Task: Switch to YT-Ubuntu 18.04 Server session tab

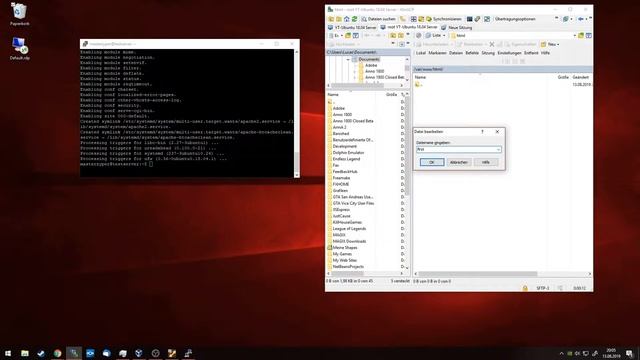Action: (x=352, y=27)
